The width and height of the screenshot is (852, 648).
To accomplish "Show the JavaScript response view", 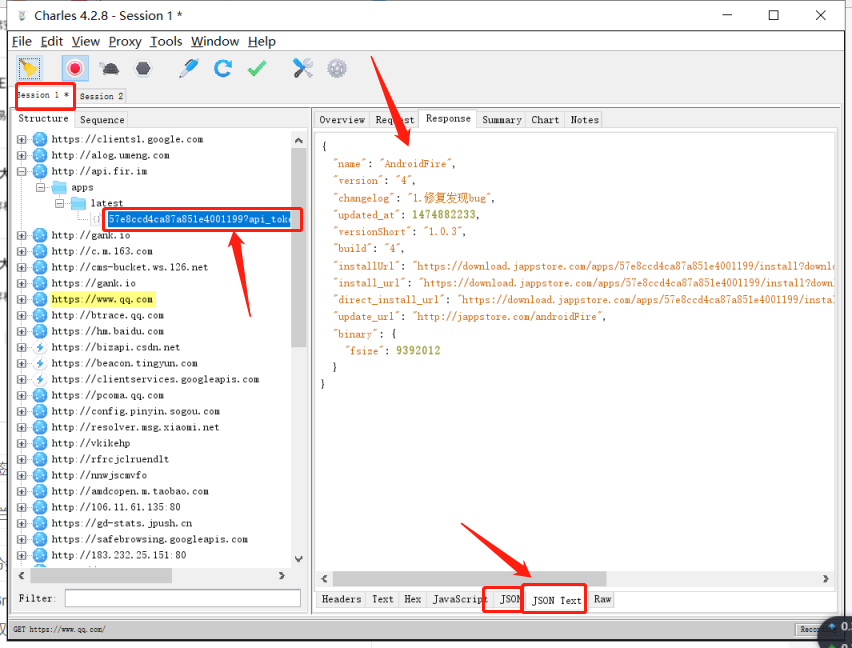I will pyautogui.click(x=459, y=599).
